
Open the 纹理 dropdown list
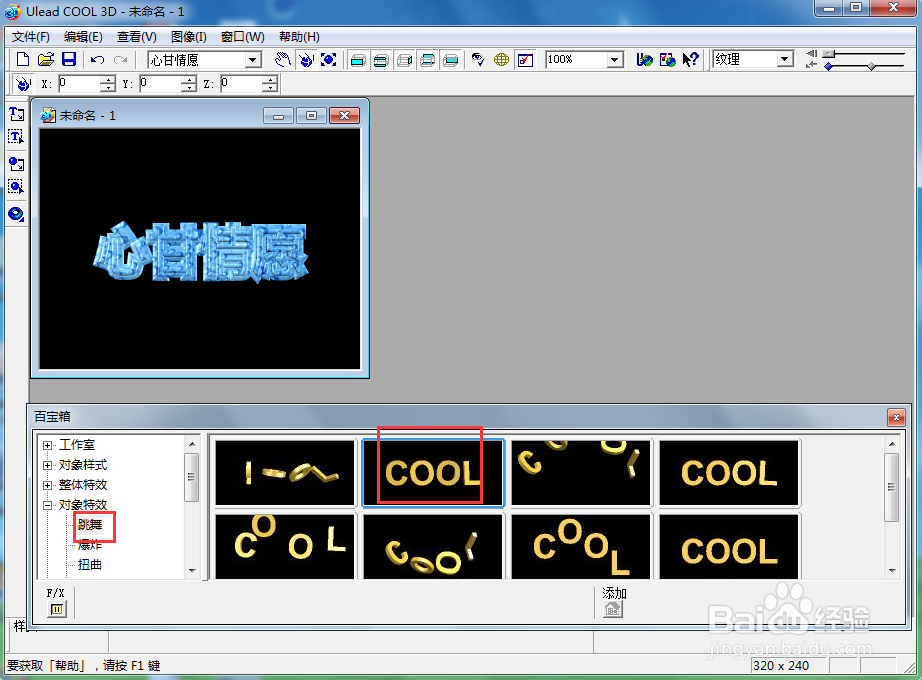pyautogui.click(x=784, y=59)
